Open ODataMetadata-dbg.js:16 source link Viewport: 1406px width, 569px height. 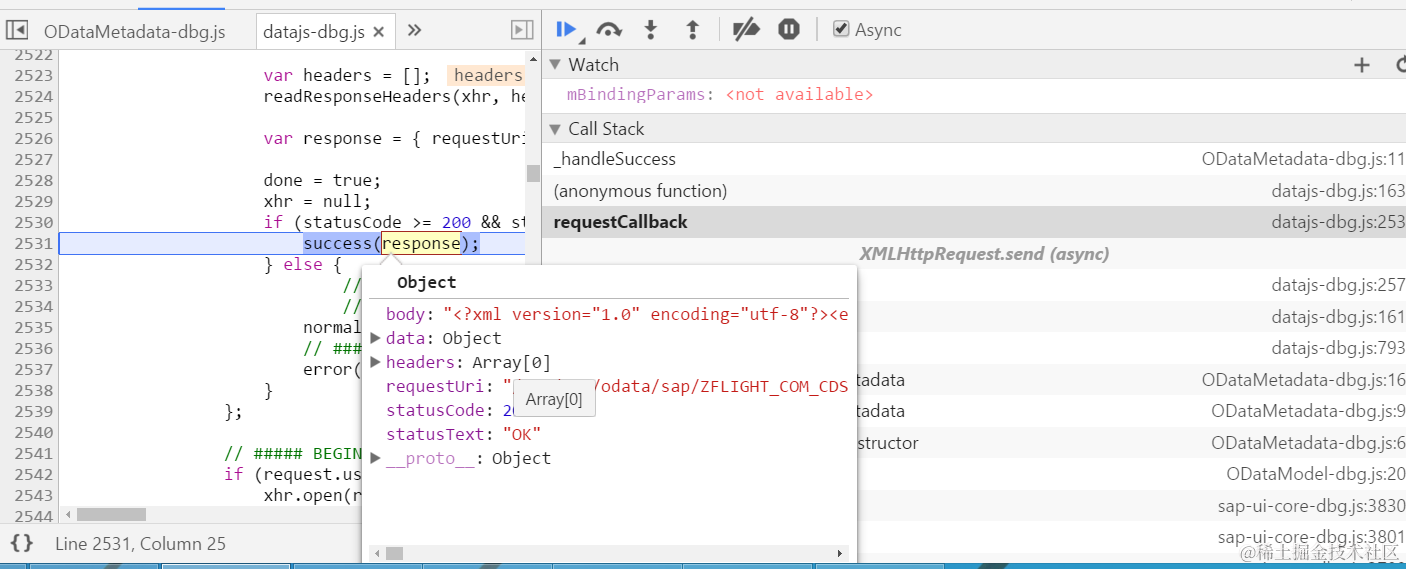1304,380
